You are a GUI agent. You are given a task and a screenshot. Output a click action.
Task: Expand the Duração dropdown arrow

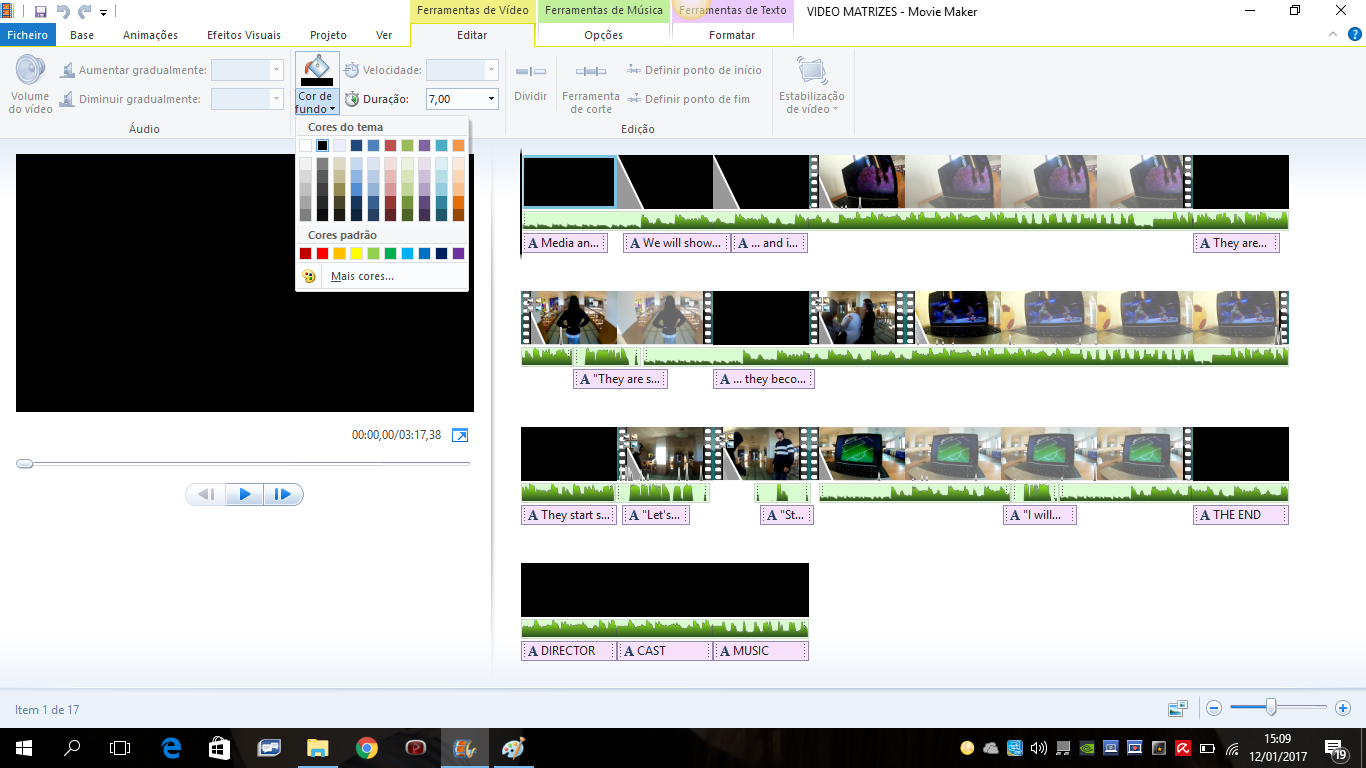(491, 99)
